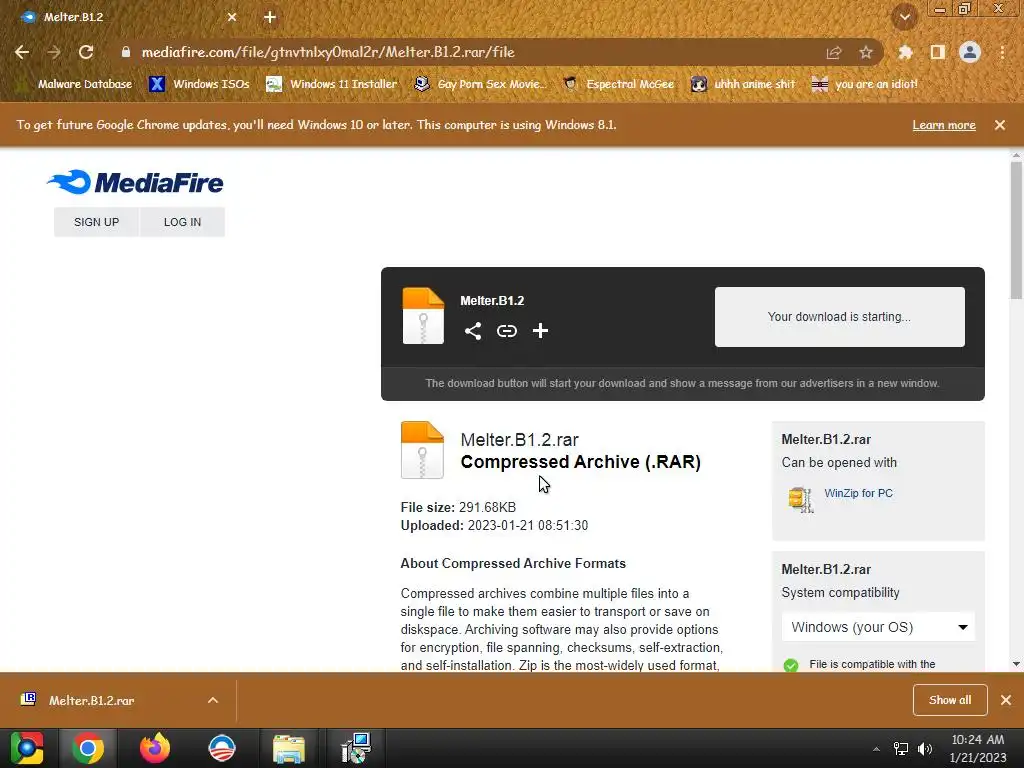Click the green compatibility checkmark icon
Image resolution: width=1024 pixels, height=768 pixels.
pos(791,665)
